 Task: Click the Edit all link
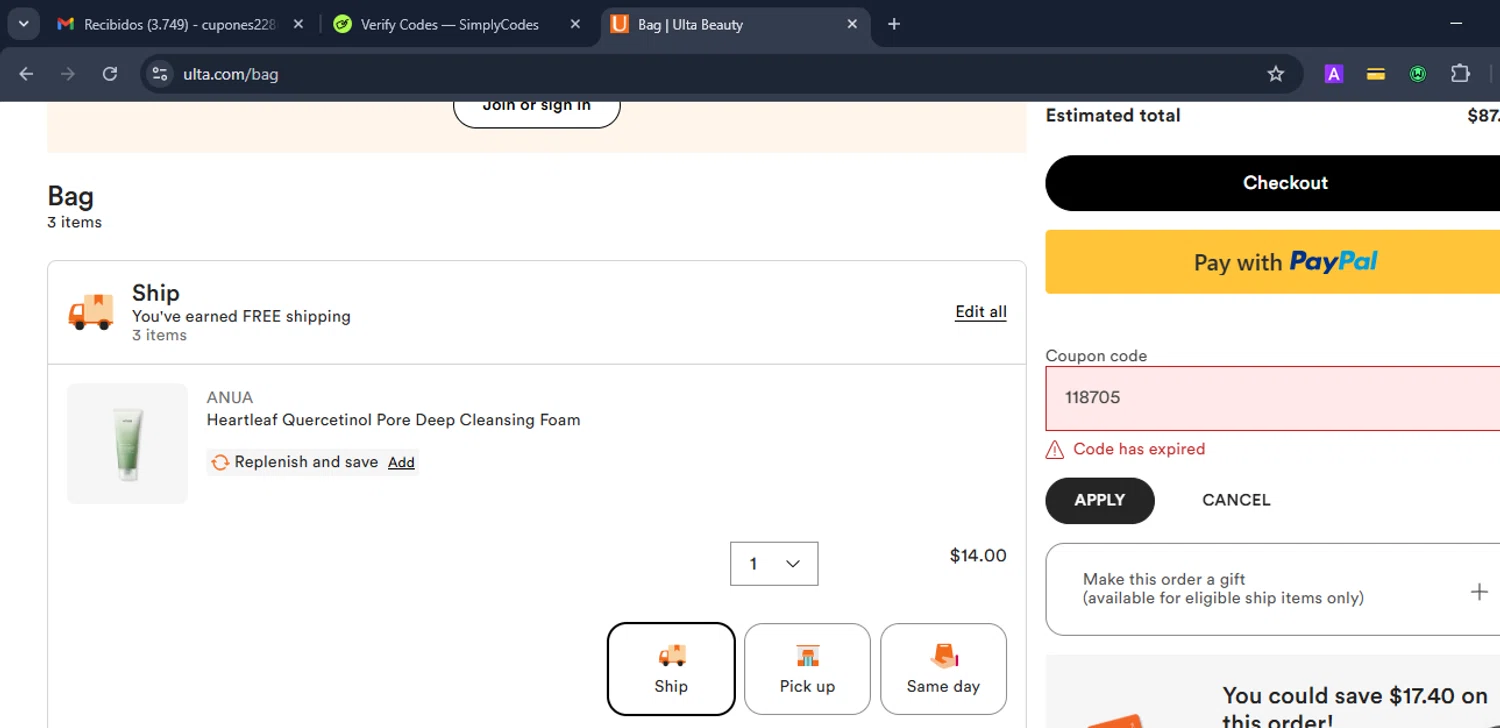pyautogui.click(x=981, y=312)
